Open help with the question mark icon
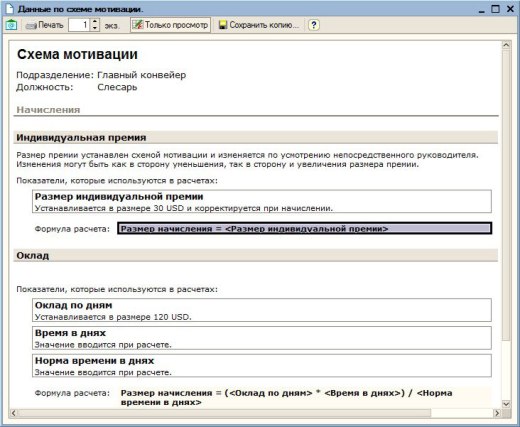The image size is (520, 427). point(313,25)
